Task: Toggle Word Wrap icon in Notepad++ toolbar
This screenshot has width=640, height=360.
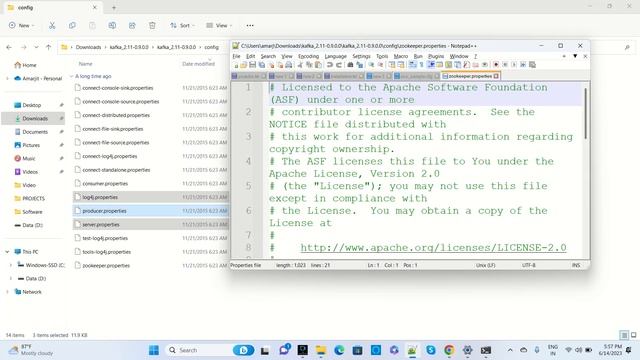Action: pos(413,65)
